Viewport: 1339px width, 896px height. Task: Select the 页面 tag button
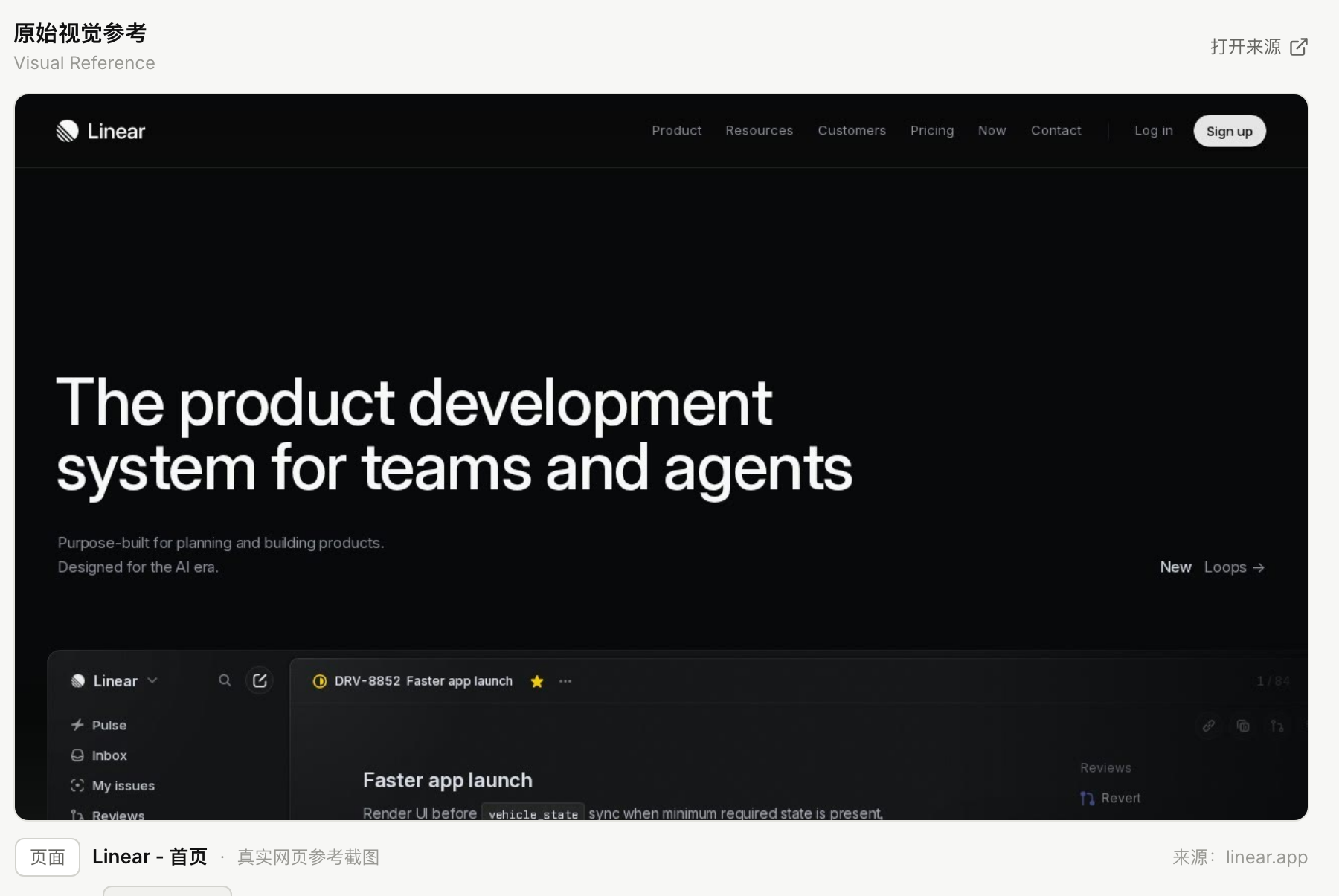point(48,857)
